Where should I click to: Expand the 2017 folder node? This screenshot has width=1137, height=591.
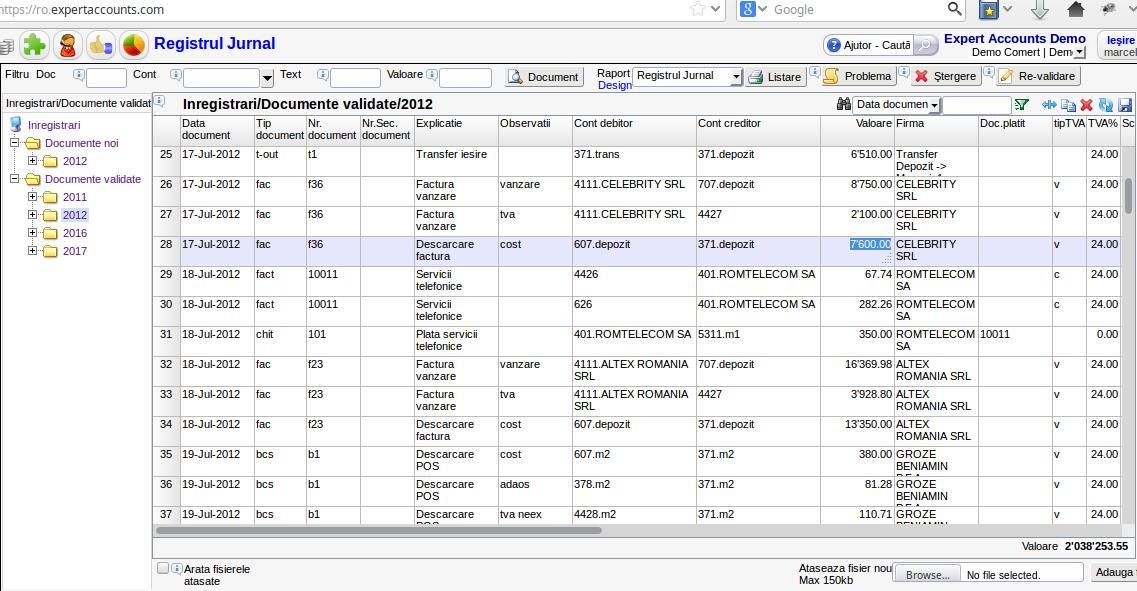click(x=33, y=251)
